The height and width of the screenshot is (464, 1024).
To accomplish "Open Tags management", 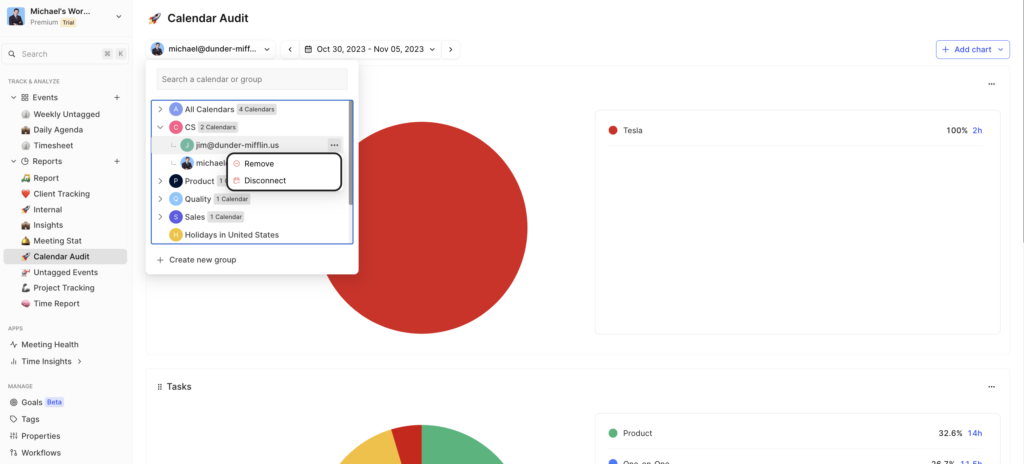I will (30, 419).
